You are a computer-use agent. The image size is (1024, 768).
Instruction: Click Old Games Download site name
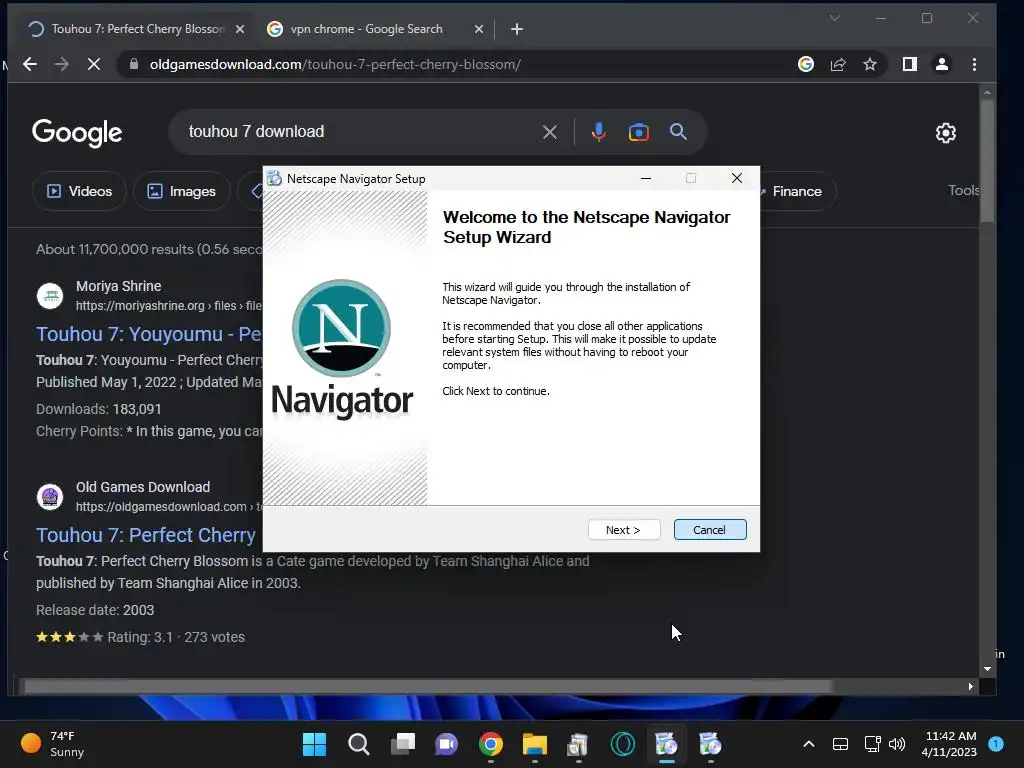143,487
